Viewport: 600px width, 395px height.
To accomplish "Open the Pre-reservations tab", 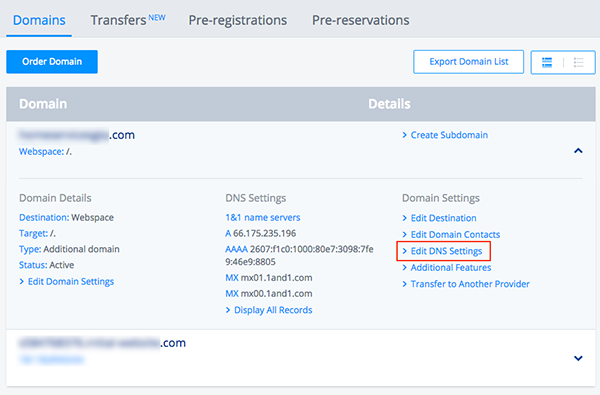I will coord(360,20).
